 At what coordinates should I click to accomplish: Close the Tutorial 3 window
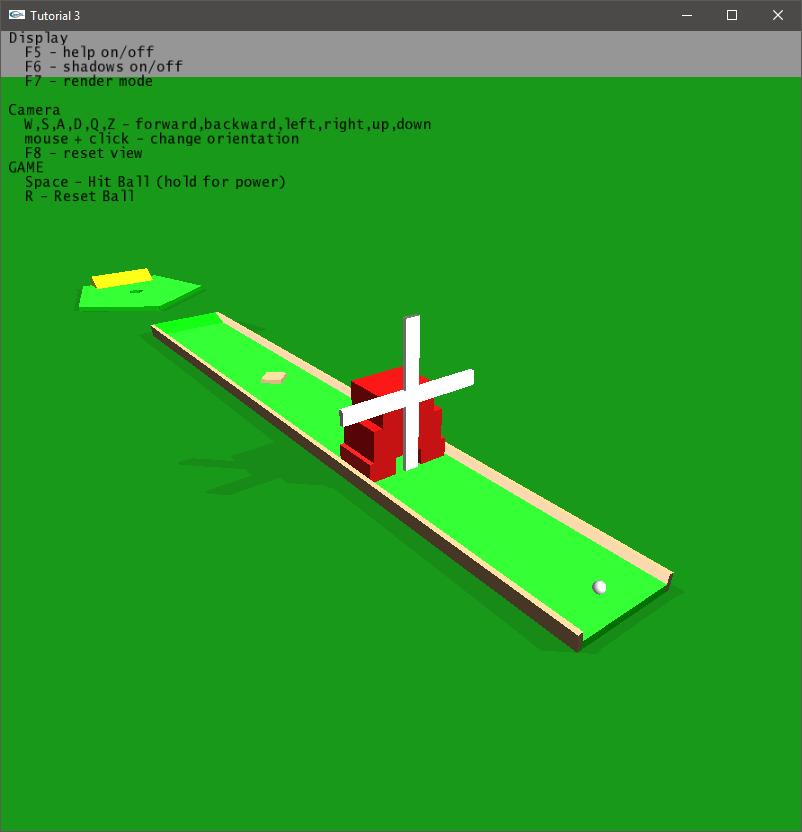(x=778, y=15)
